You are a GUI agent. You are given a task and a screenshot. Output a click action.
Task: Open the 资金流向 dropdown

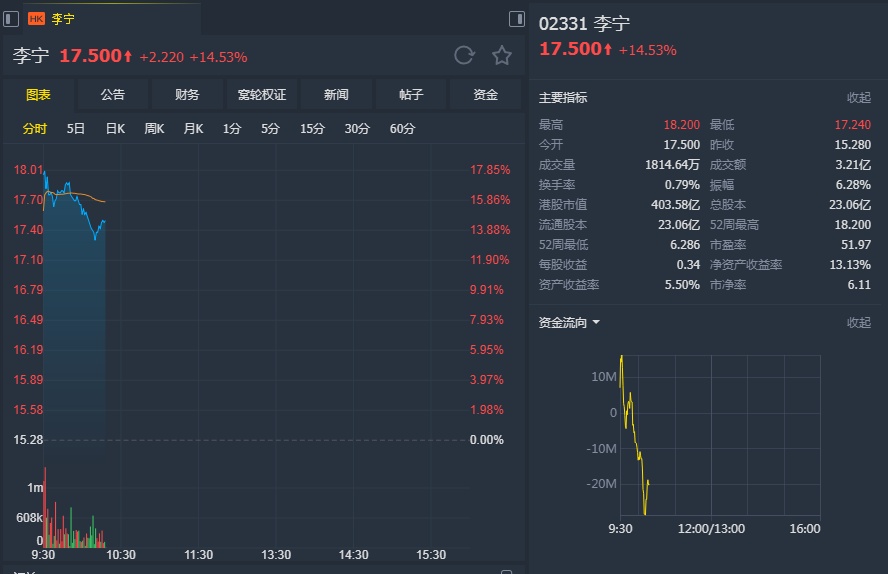click(596, 323)
